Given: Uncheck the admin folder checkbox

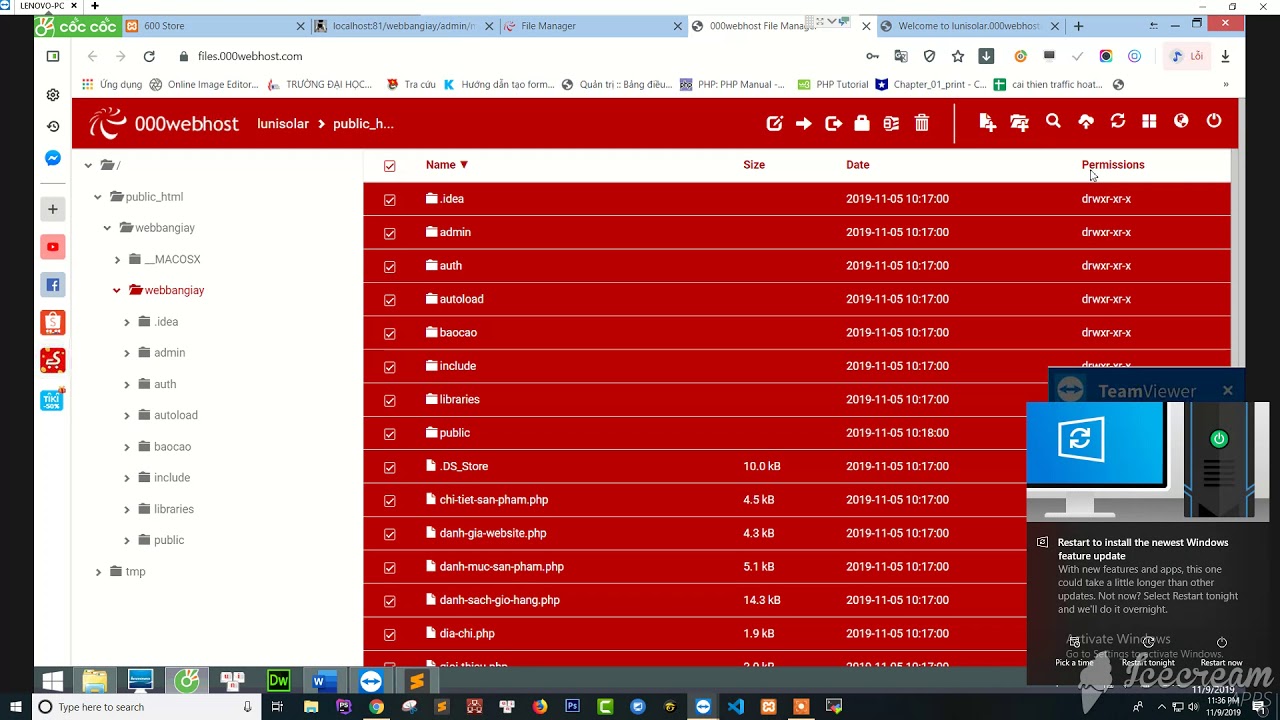Looking at the screenshot, I should [390, 233].
